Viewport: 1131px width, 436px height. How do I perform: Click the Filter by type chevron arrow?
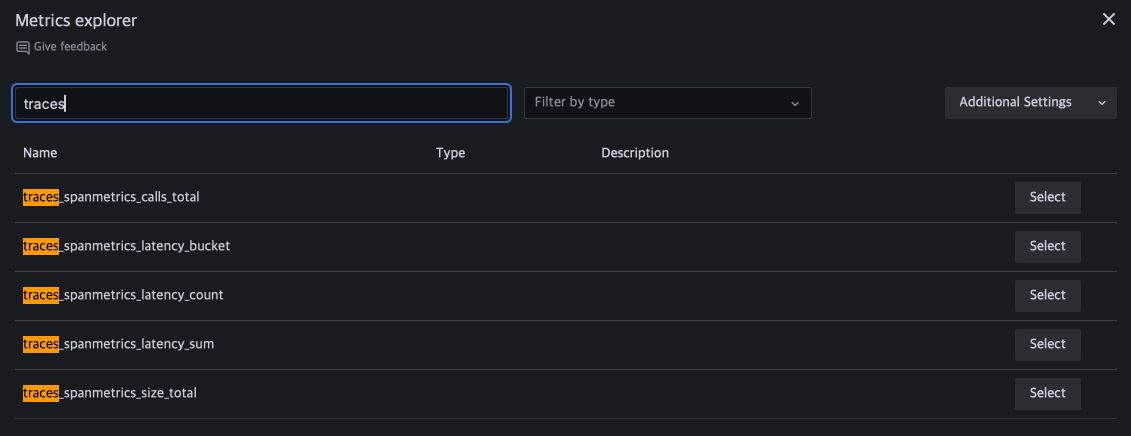795,103
